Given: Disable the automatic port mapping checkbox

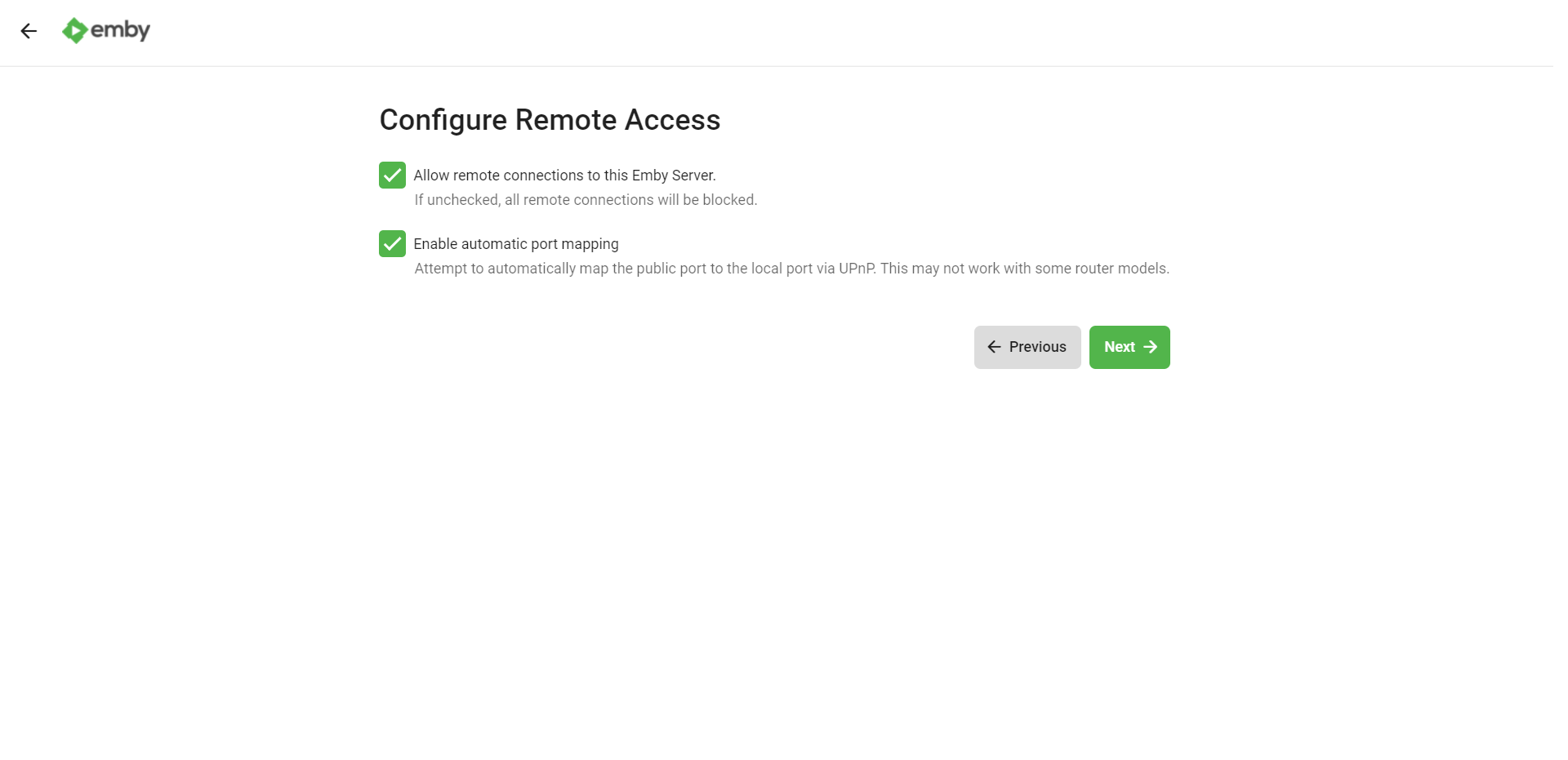Looking at the screenshot, I should pos(392,244).
